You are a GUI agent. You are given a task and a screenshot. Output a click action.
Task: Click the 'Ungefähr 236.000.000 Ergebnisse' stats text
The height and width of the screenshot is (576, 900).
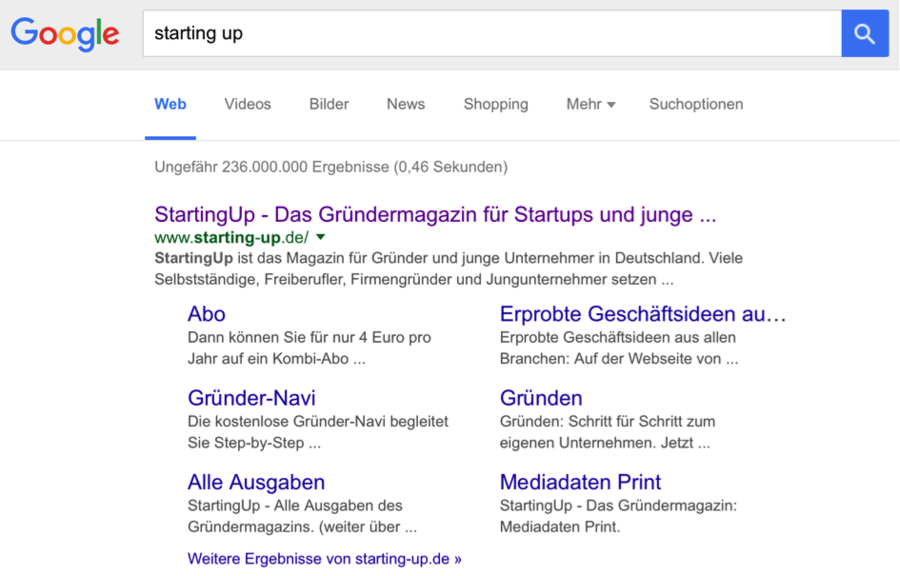click(x=331, y=167)
